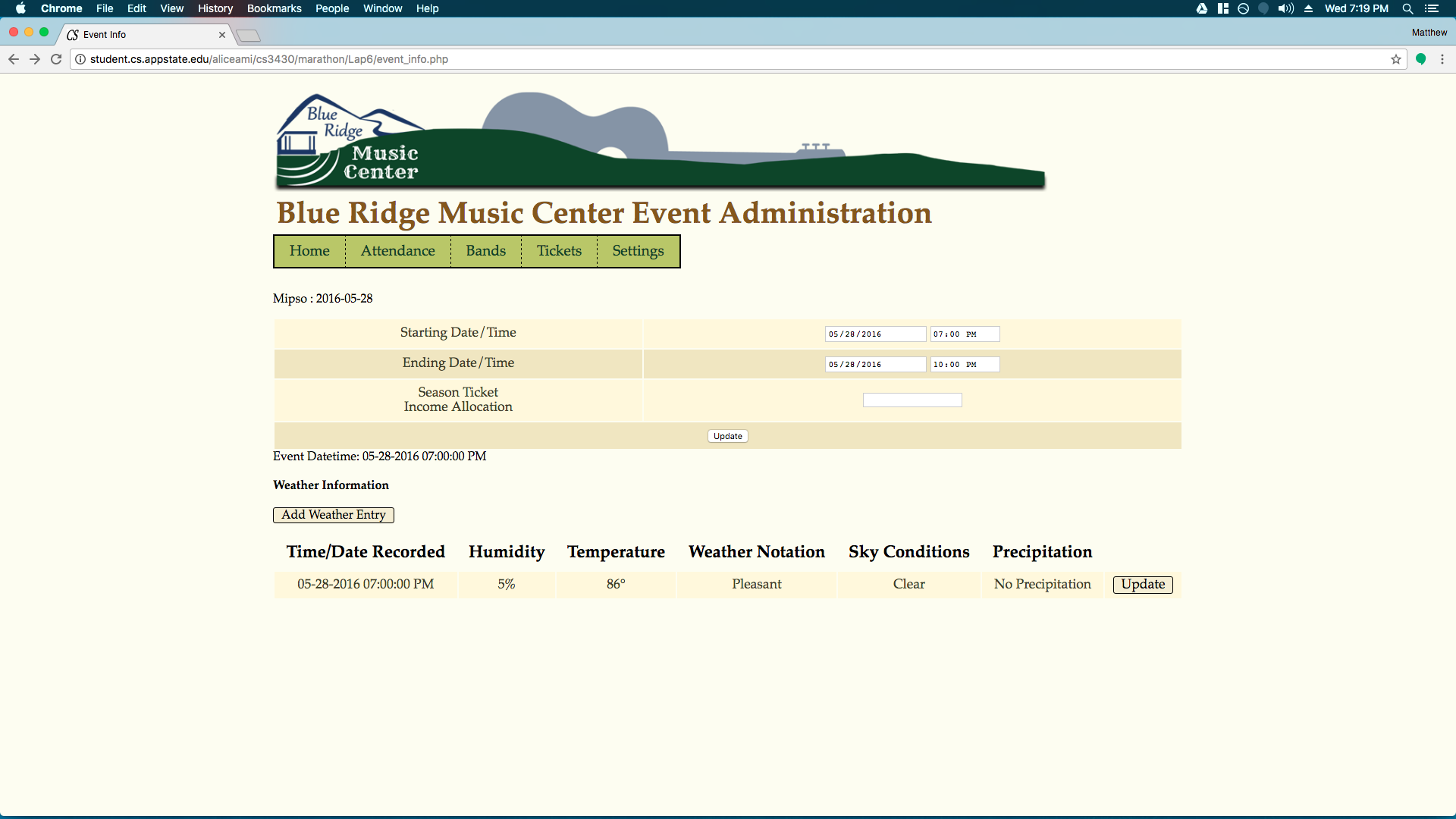Open the Bookmarks menu
The width and height of the screenshot is (1456, 819).
(x=274, y=8)
